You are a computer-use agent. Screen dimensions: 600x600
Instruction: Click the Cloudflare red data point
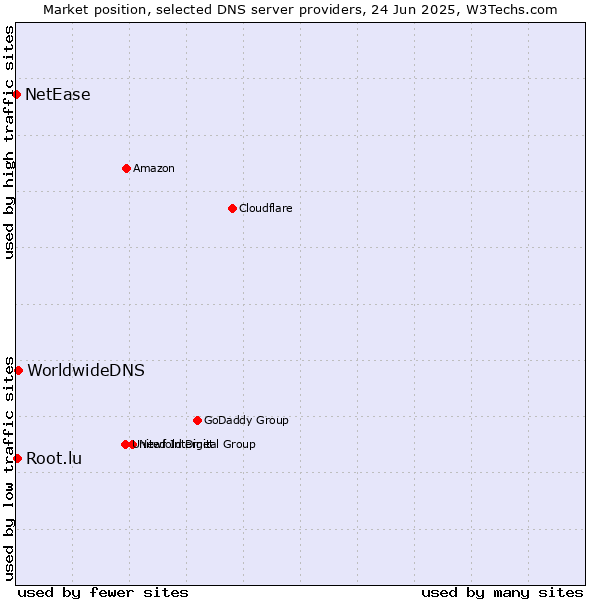pos(232,209)
